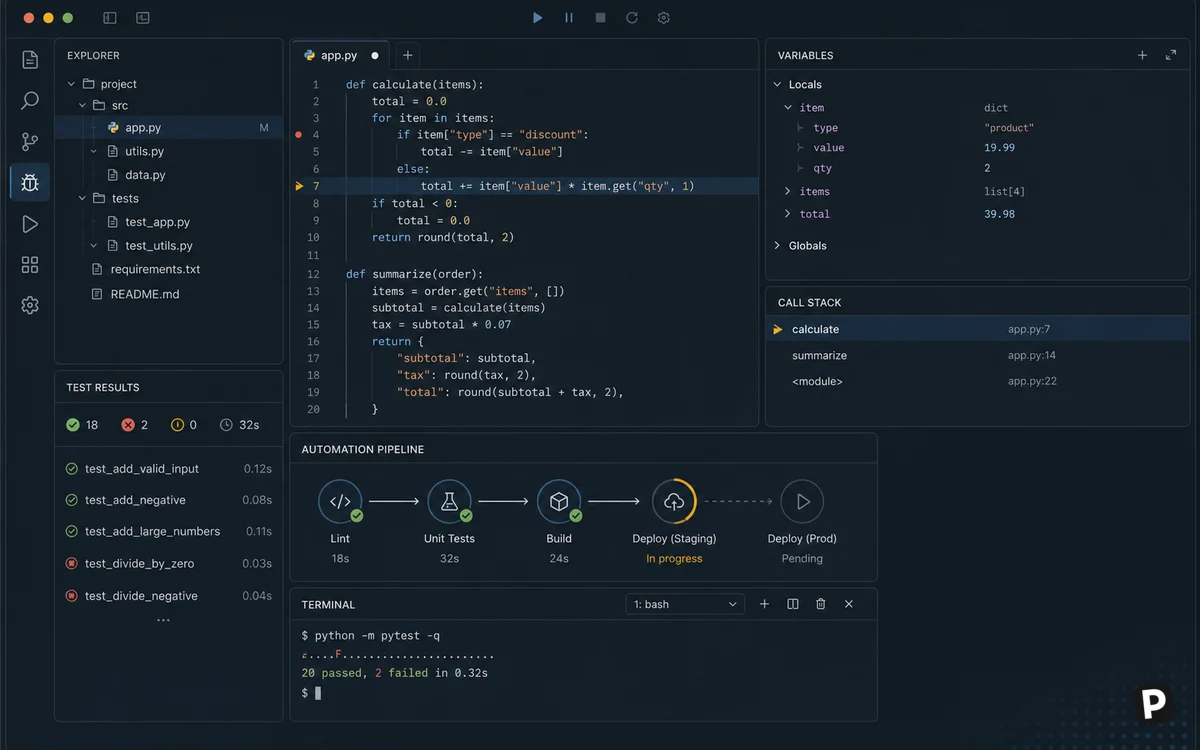The width and height of the screenshot is (1200, 750).
Task: Click the Continue play button in top toolbar
Action: (538, 18)
